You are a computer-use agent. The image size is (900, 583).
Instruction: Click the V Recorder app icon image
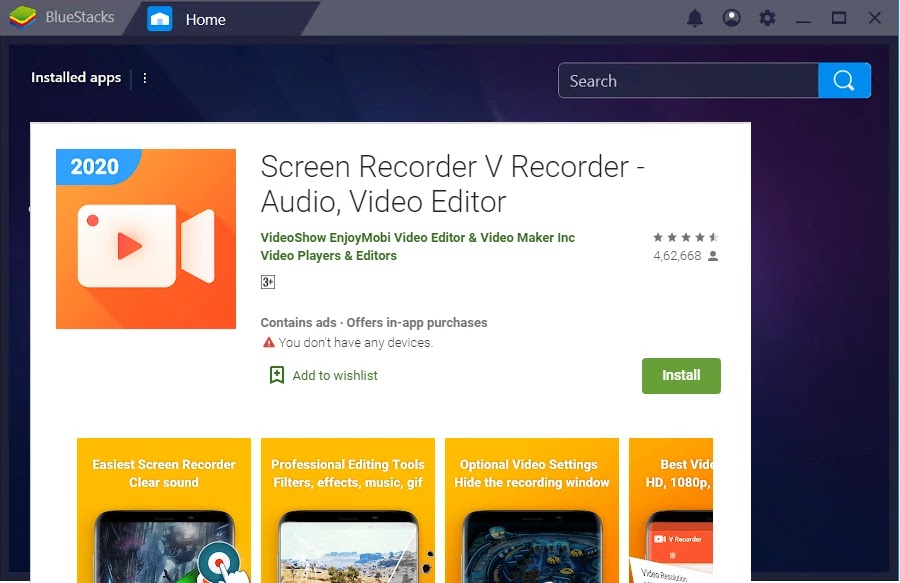coord(146,239)
